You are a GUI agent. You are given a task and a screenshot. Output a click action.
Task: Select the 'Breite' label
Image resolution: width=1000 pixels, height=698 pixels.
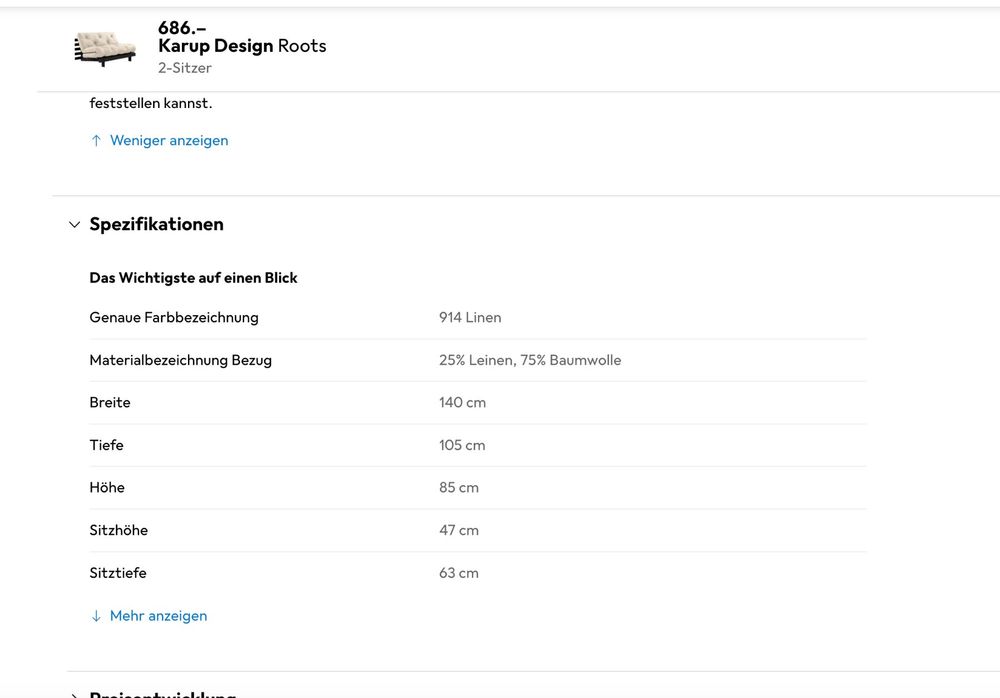coord(110,402)
